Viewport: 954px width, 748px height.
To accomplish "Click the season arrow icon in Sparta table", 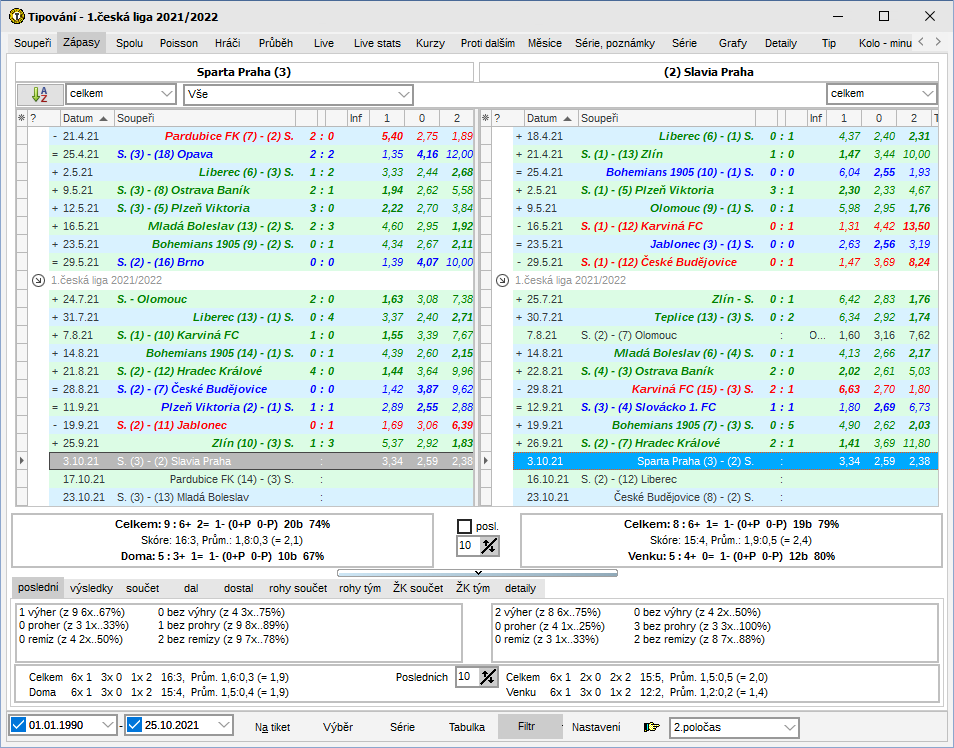I will [38, 281].
